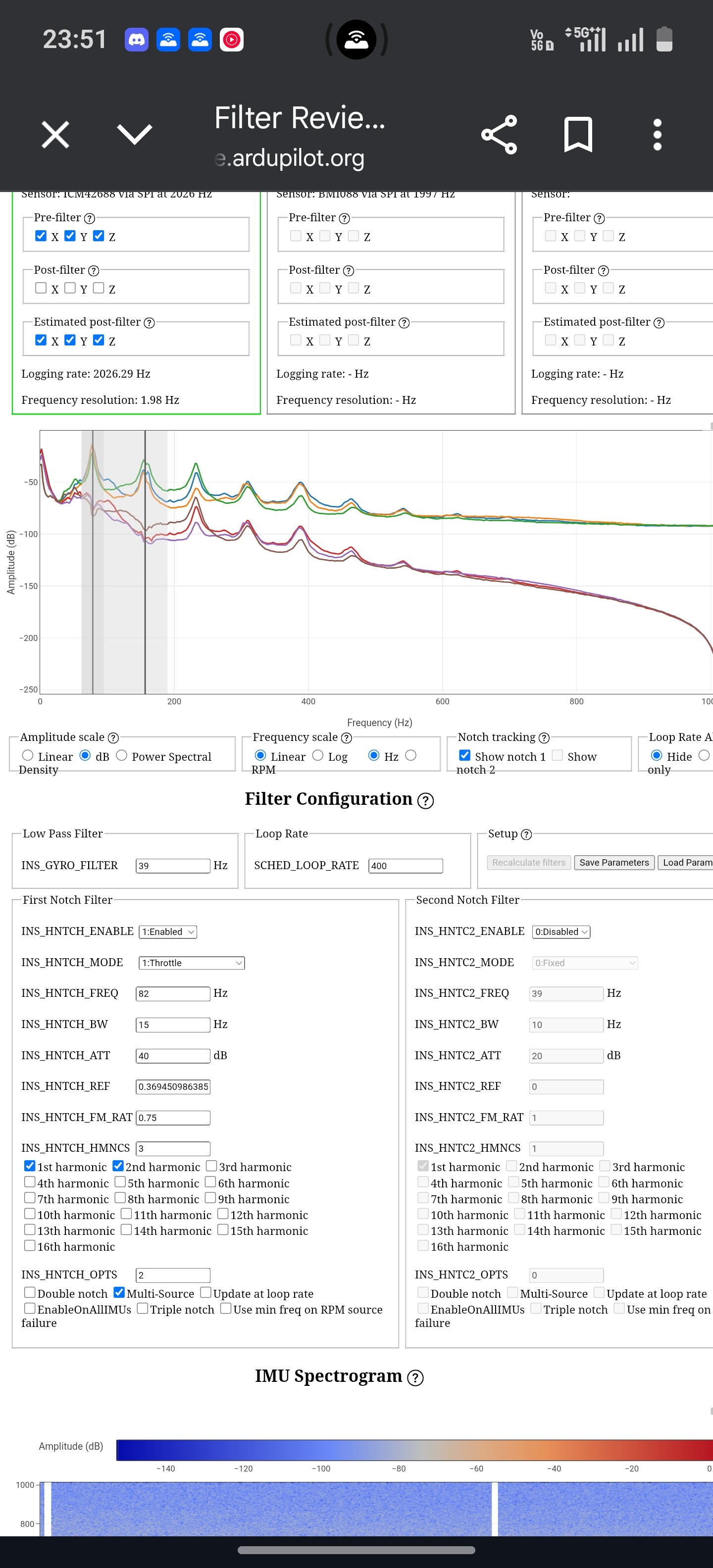This screenshot has width=713, height=1568.
Task: Bookmark this Filter Review page
Action: 577,135
